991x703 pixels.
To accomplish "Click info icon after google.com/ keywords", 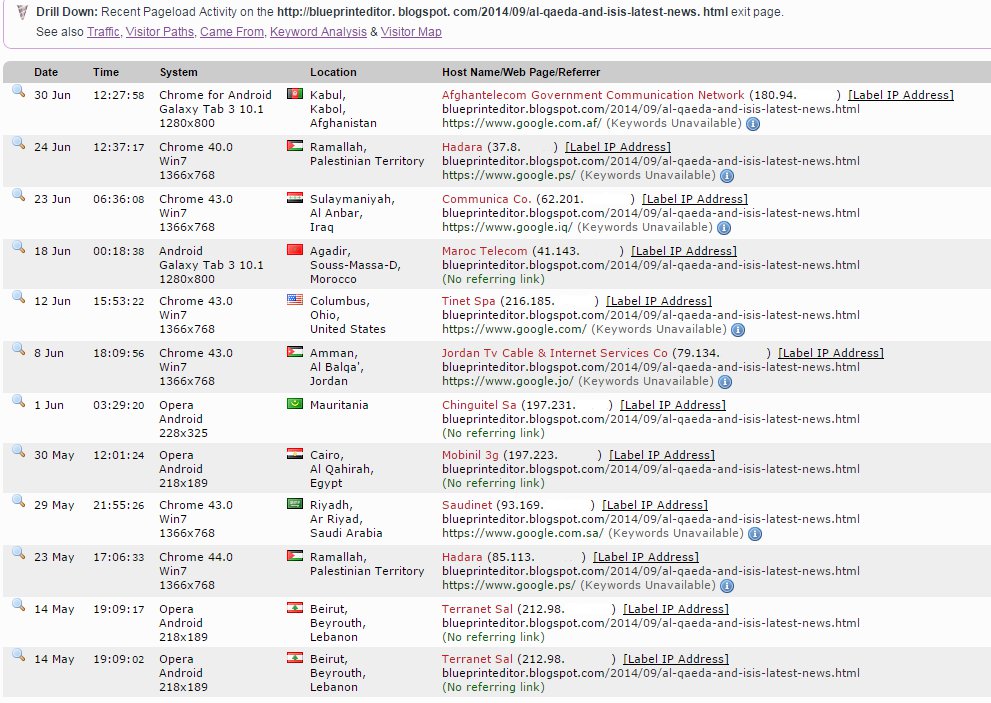I will point(738,329).
